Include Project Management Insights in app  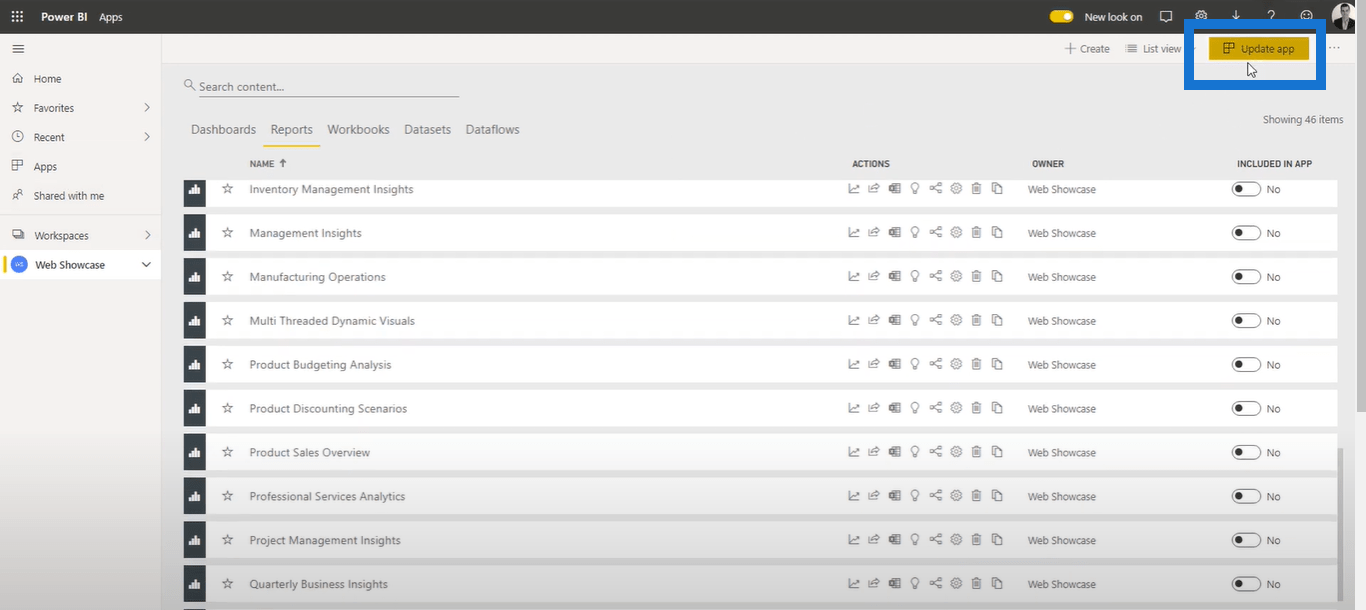(x=1246, y=540)
